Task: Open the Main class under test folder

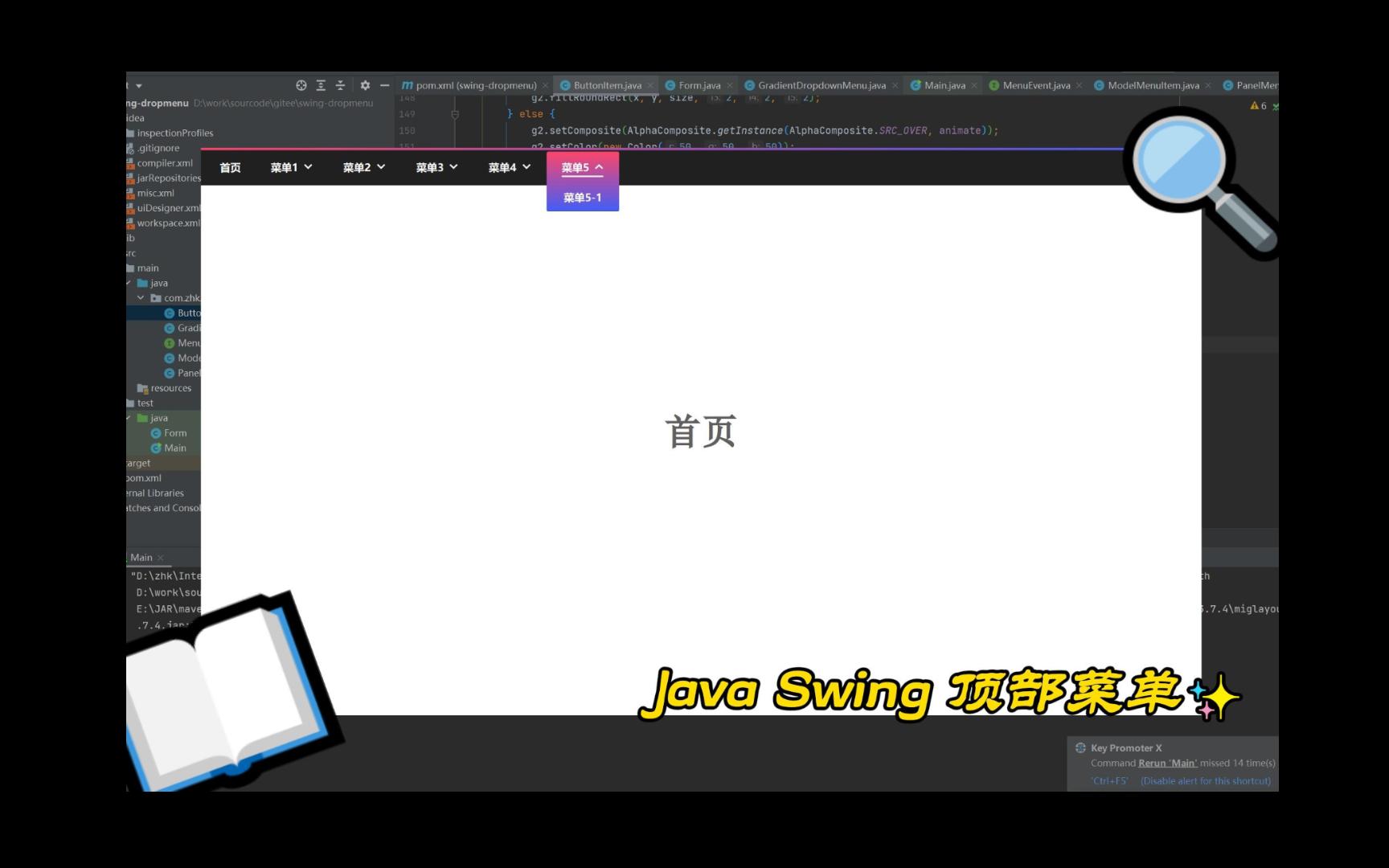Action: coord(169,448)
